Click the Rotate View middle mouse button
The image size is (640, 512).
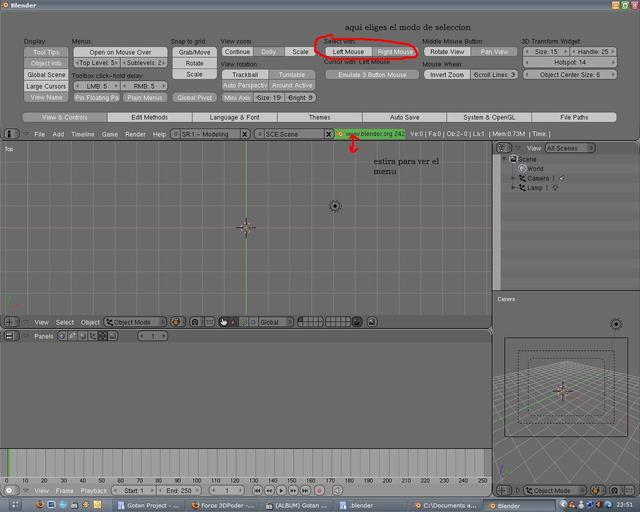tap(447, 52)
